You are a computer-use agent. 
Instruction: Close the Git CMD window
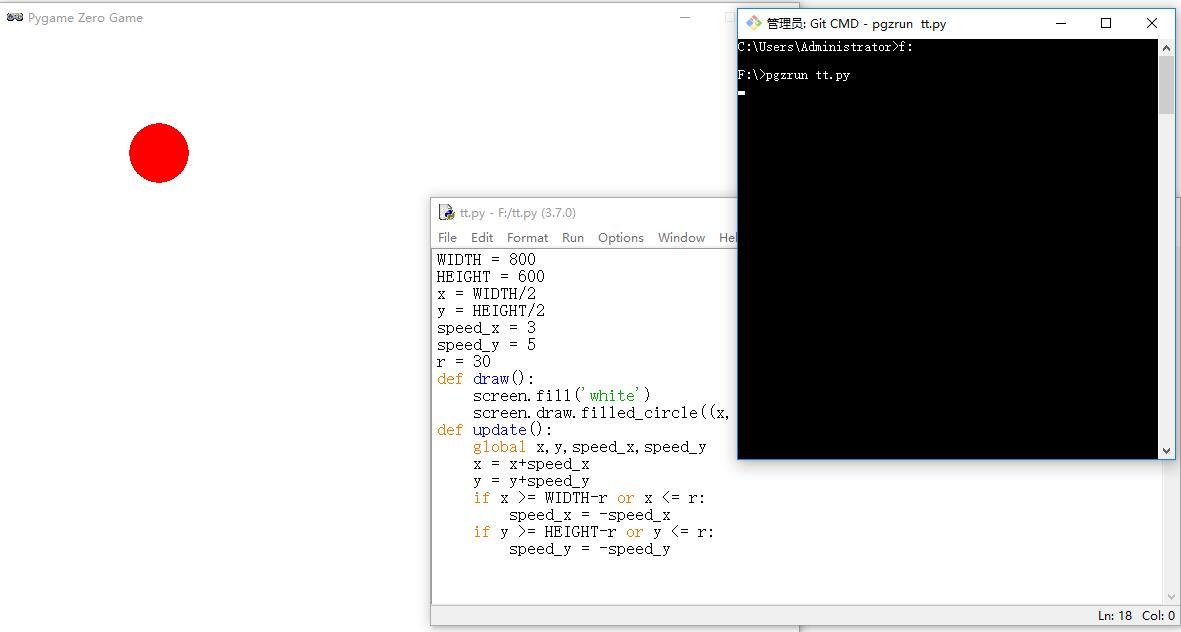click(x=1152, y=23)
